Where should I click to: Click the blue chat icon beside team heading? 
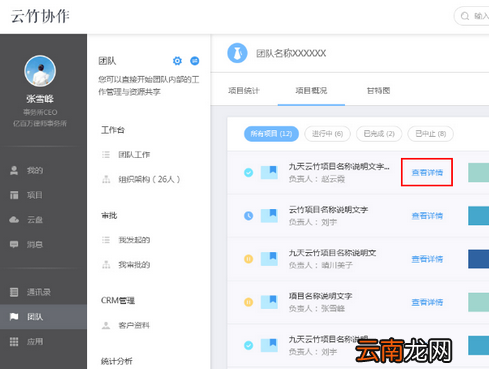pyautogui.click(x=195, y=61)
